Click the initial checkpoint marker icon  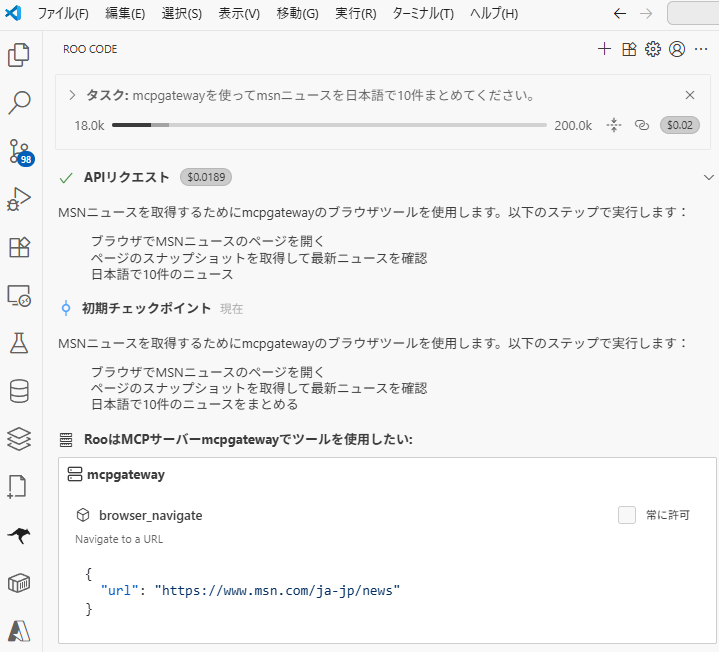66,308
